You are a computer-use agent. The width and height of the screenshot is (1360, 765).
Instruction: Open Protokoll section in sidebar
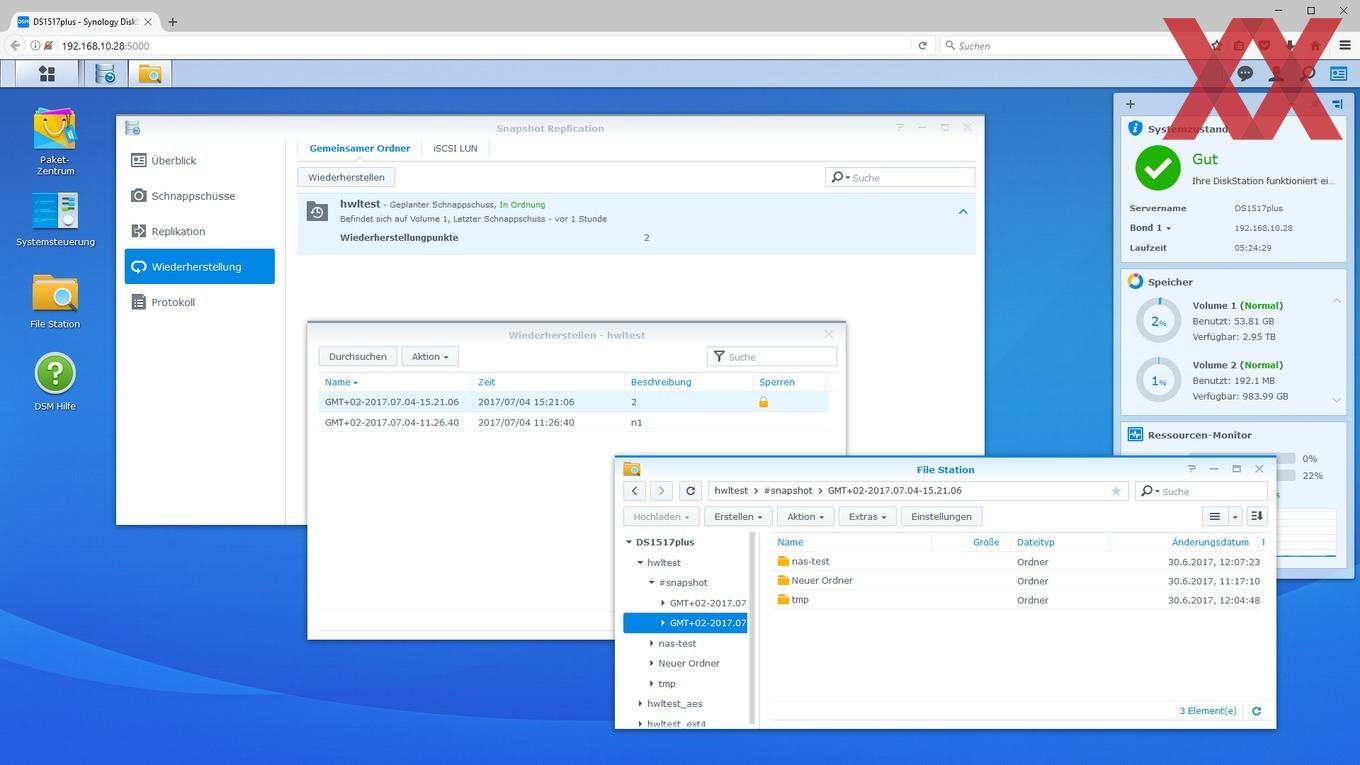point(199,302)
